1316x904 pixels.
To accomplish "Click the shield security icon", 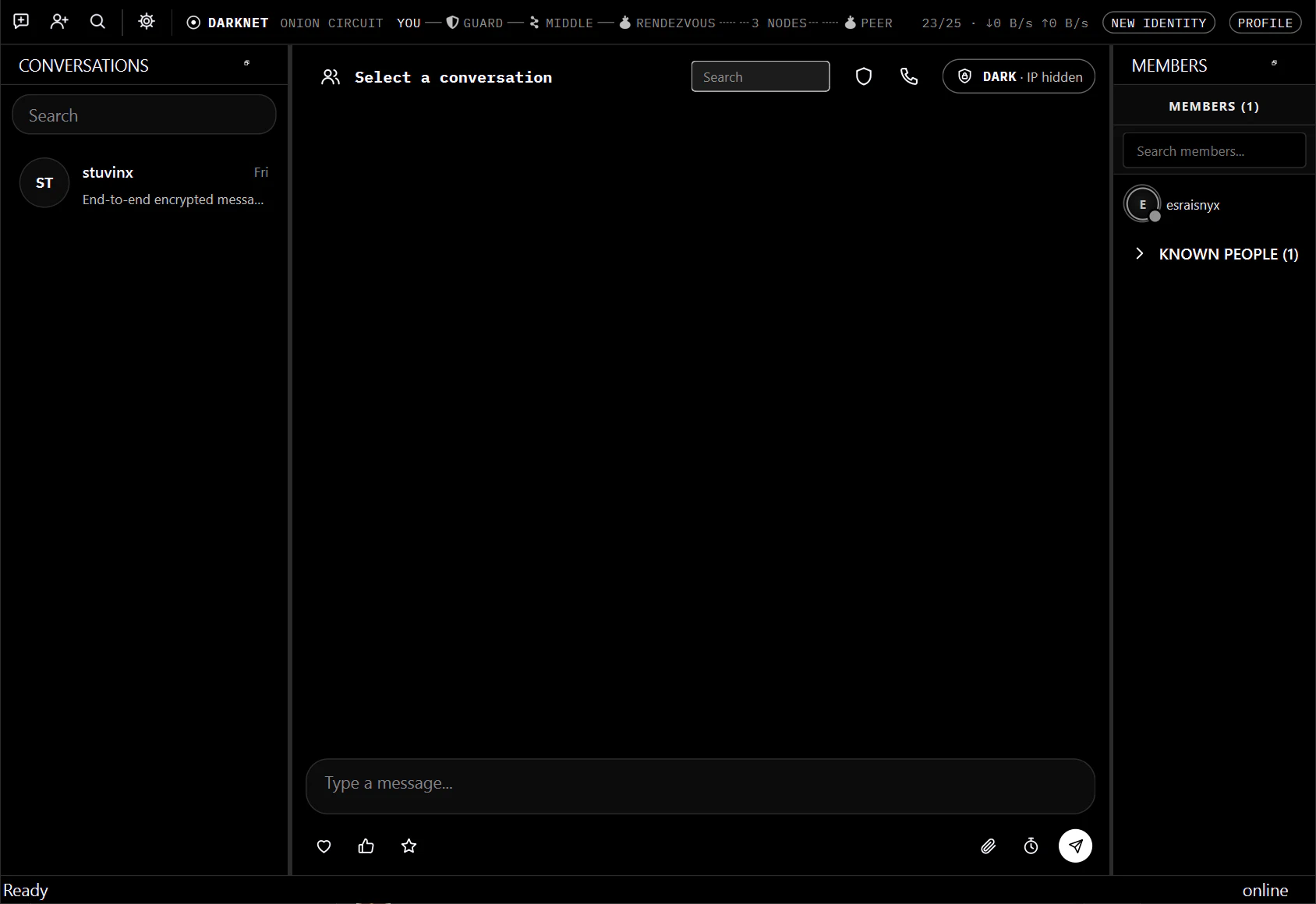I will click(x=864, y=76).
